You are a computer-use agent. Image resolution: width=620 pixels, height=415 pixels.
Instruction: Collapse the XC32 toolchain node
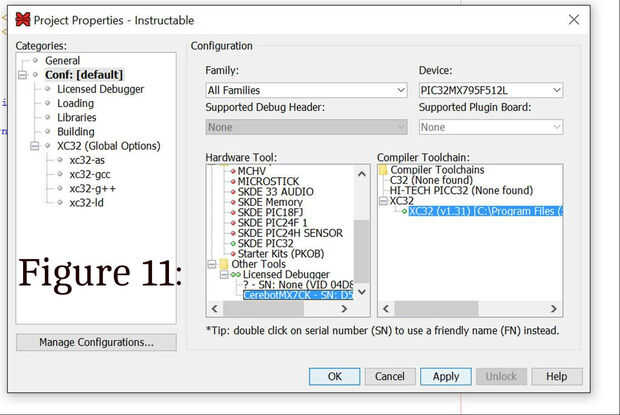(x=383, y=201)
